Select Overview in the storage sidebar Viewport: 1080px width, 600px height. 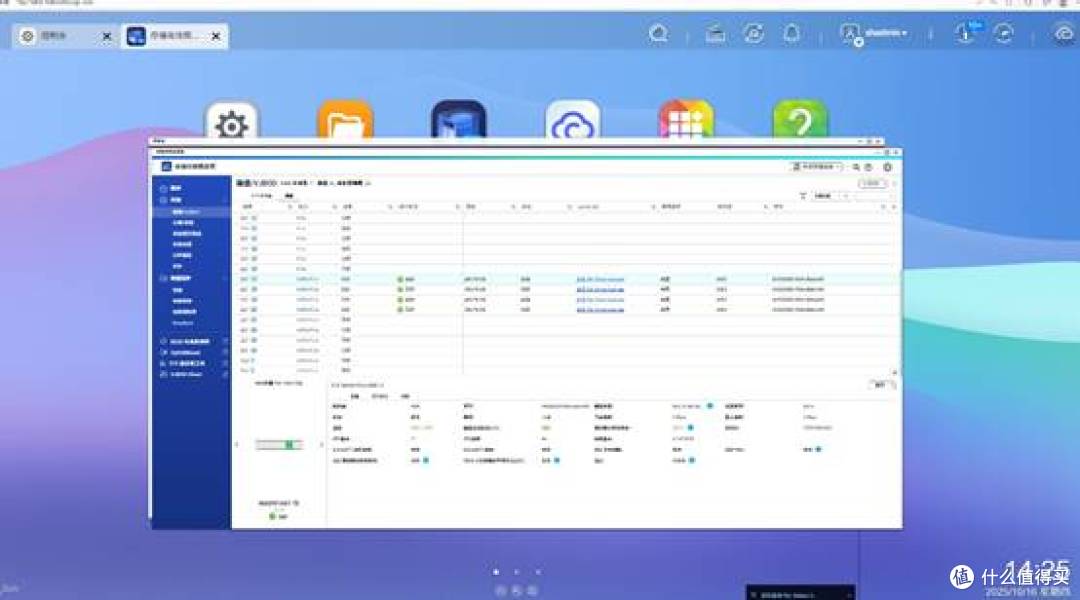(x=176, y=188)
